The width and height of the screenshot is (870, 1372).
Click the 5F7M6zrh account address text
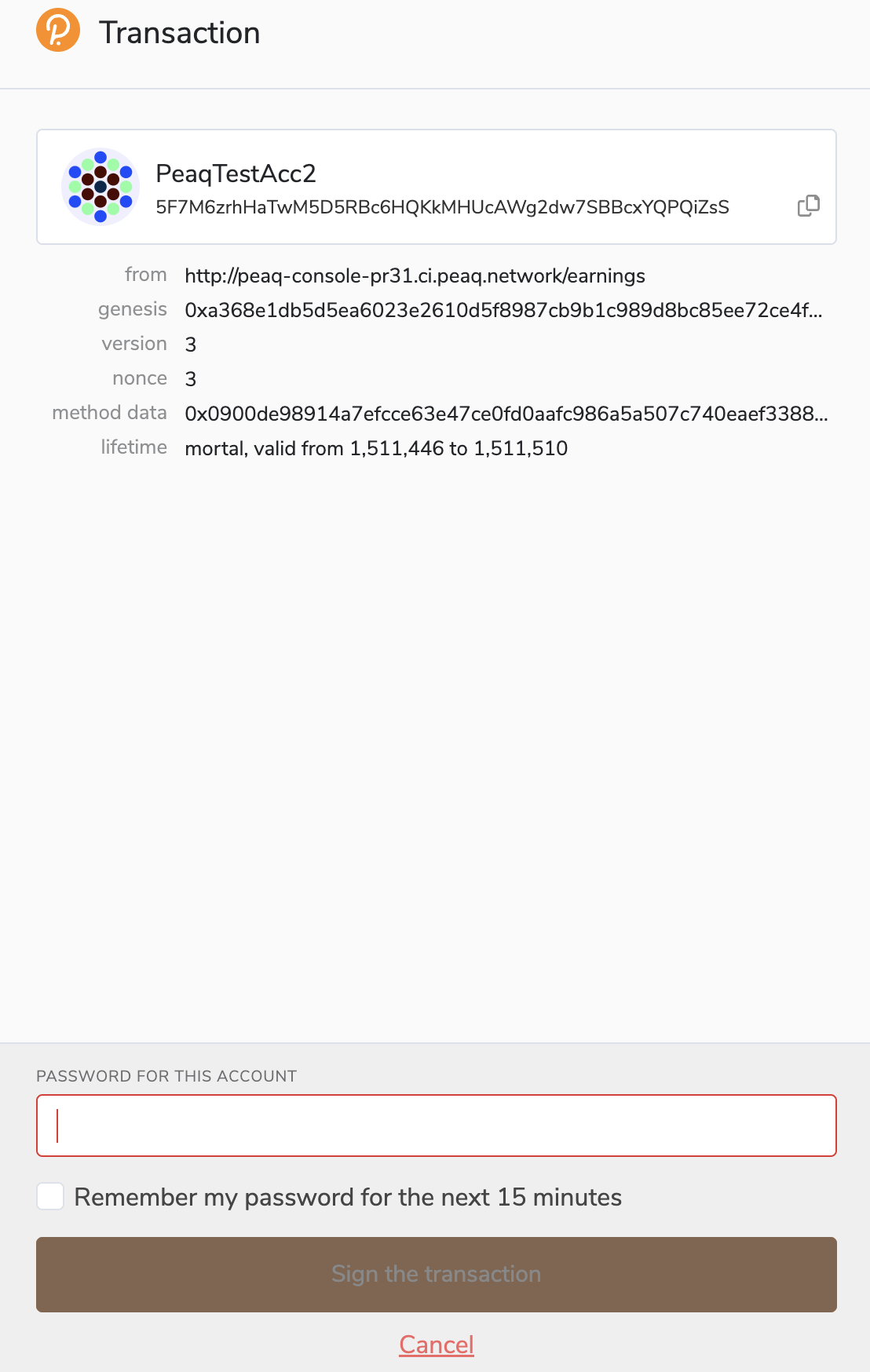(442, 207)
